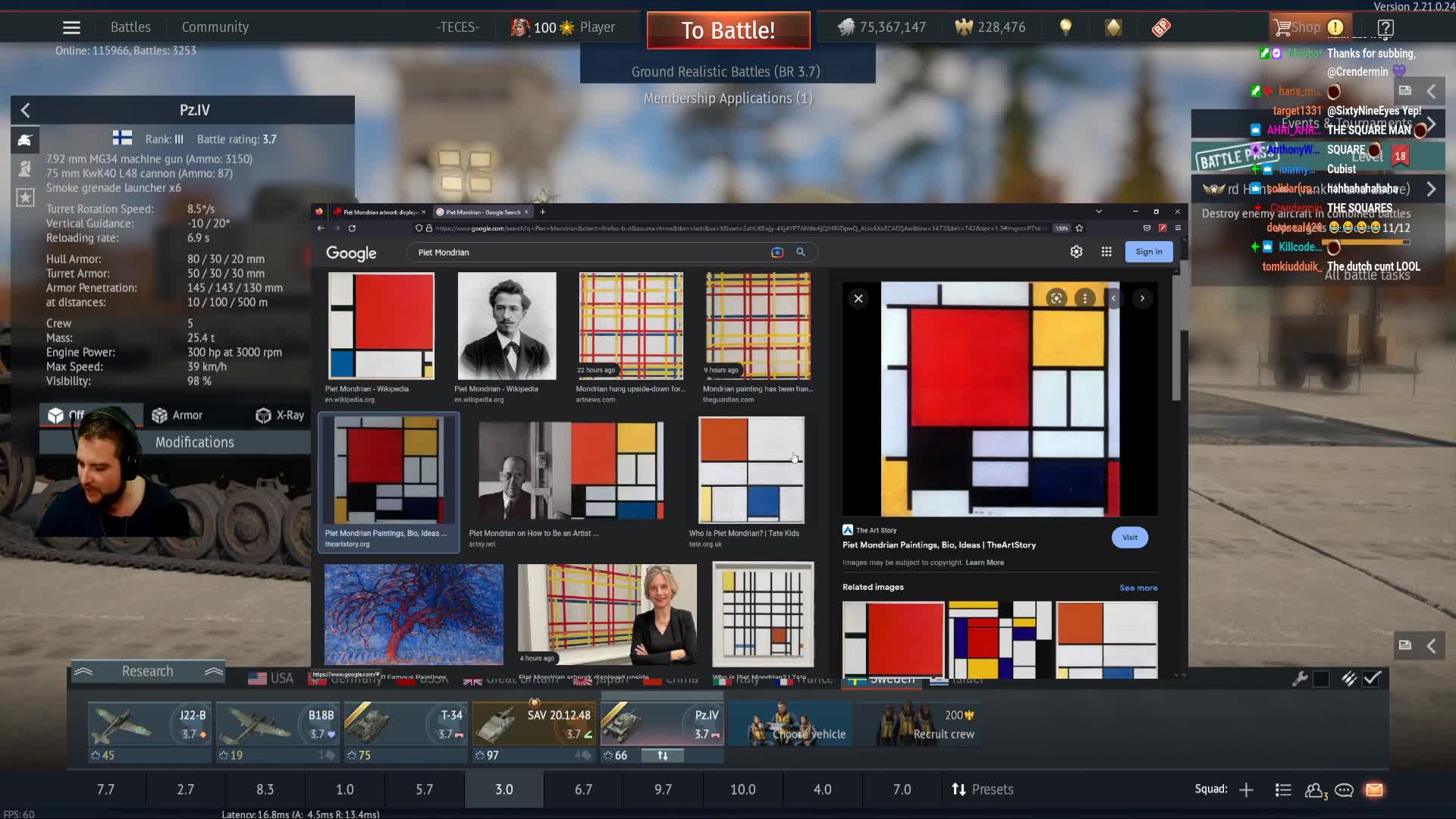Switch vehicle view to X-Ray mode
1456x819 pixels.
pos(280,415)
